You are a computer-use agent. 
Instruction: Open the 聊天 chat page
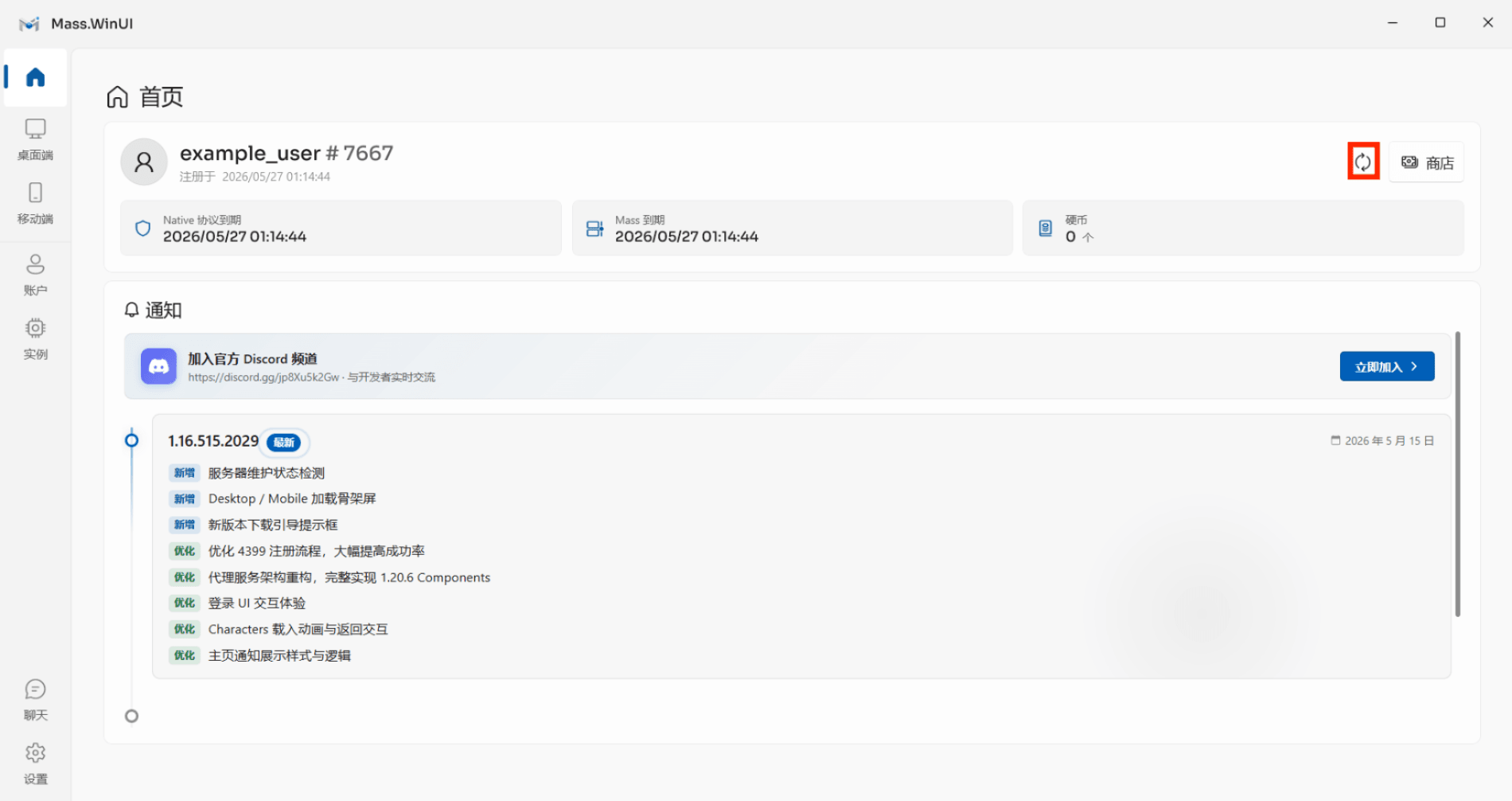click(x=35, y=700)
